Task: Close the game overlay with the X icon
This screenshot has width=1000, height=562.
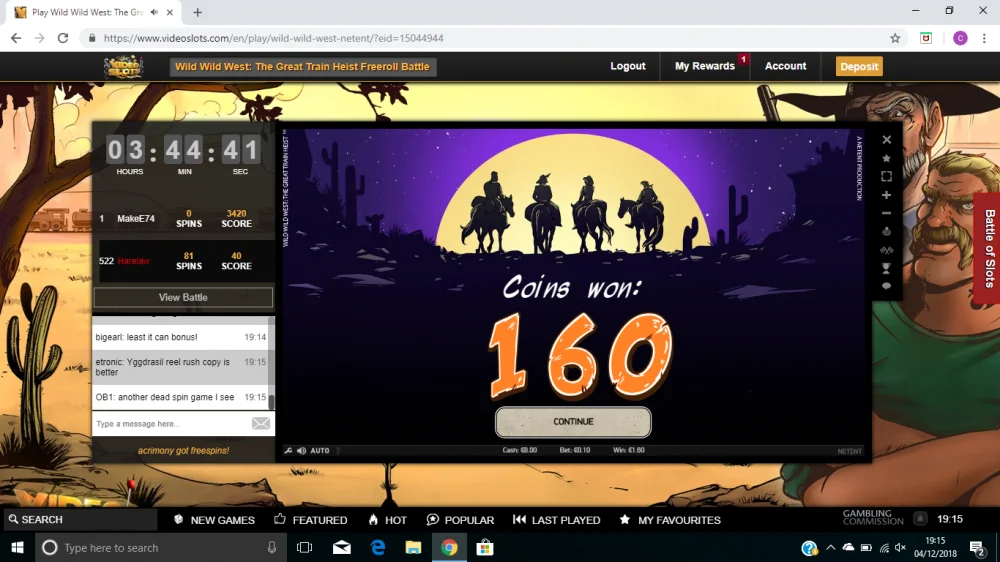Action: [886, 140]
